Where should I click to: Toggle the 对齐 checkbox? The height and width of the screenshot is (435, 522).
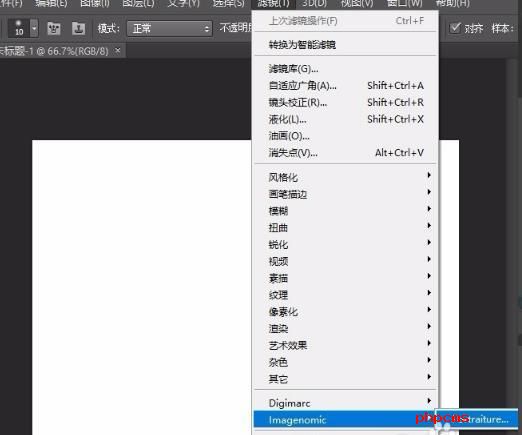[x=455, y=28]
